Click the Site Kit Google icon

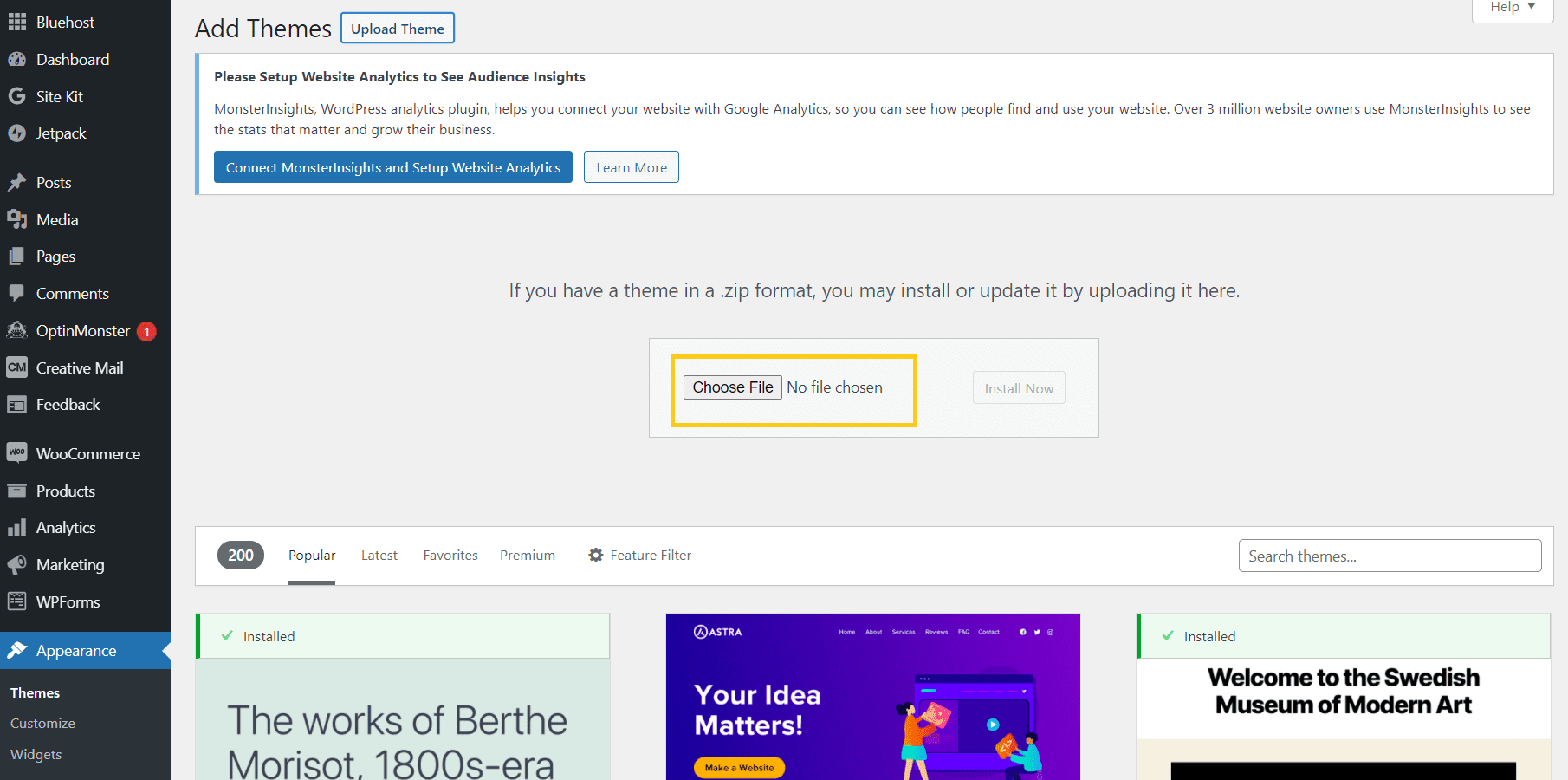(x=17, y=96)
